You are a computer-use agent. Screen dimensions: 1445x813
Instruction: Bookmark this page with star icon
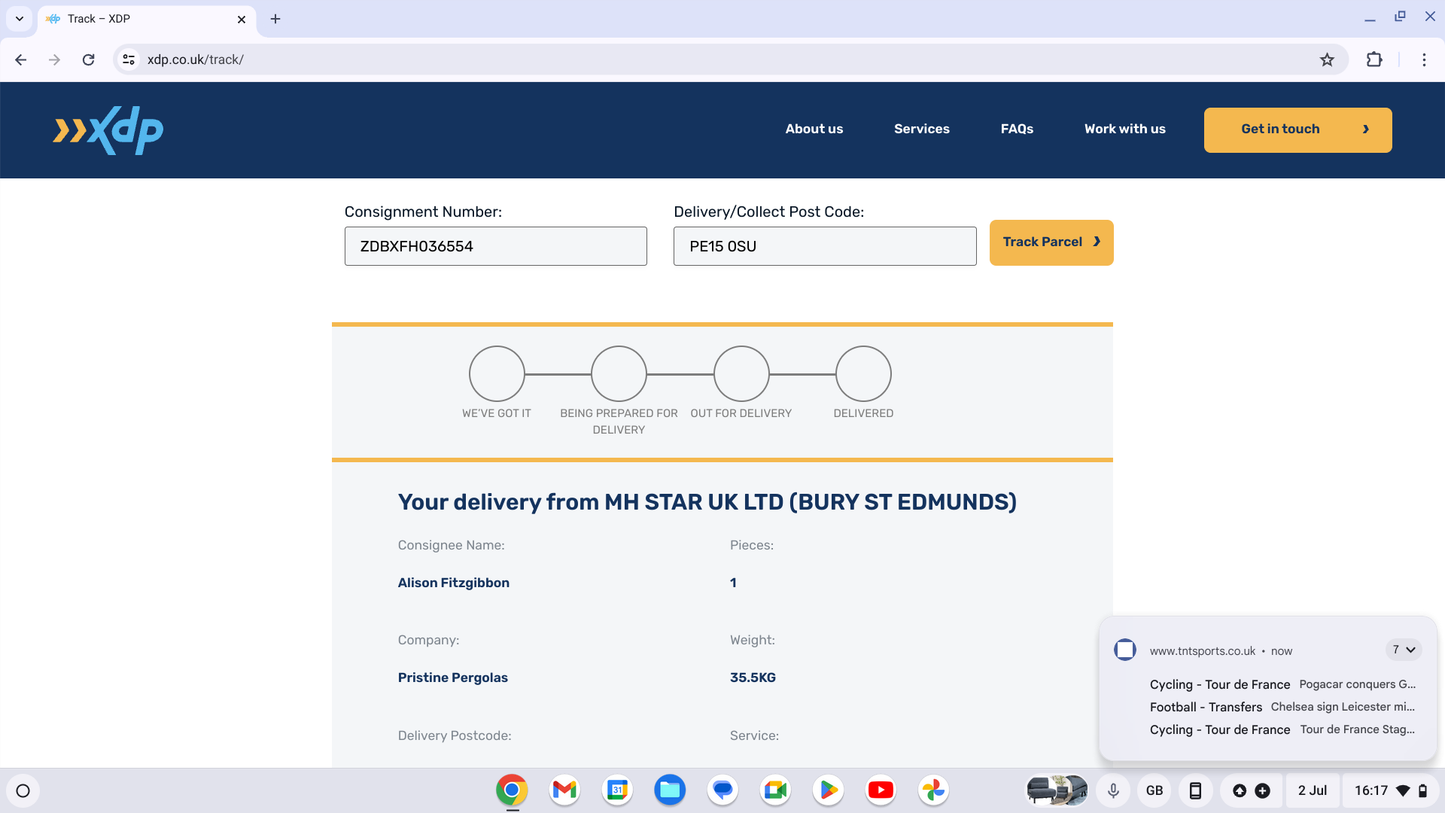pos(1327,60)
